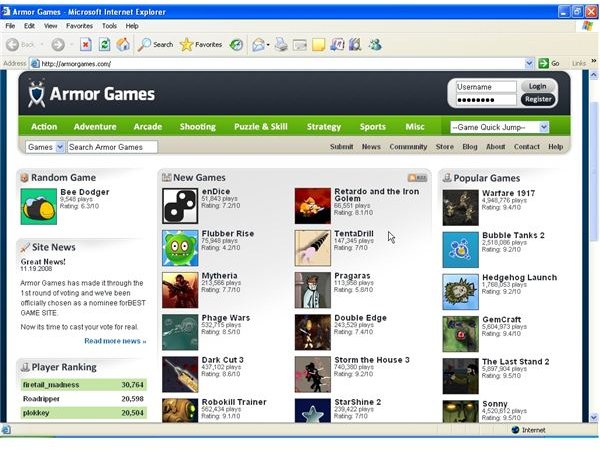Click the Mytheria game title
Screen dimensions: 600x450
point(219,276)
